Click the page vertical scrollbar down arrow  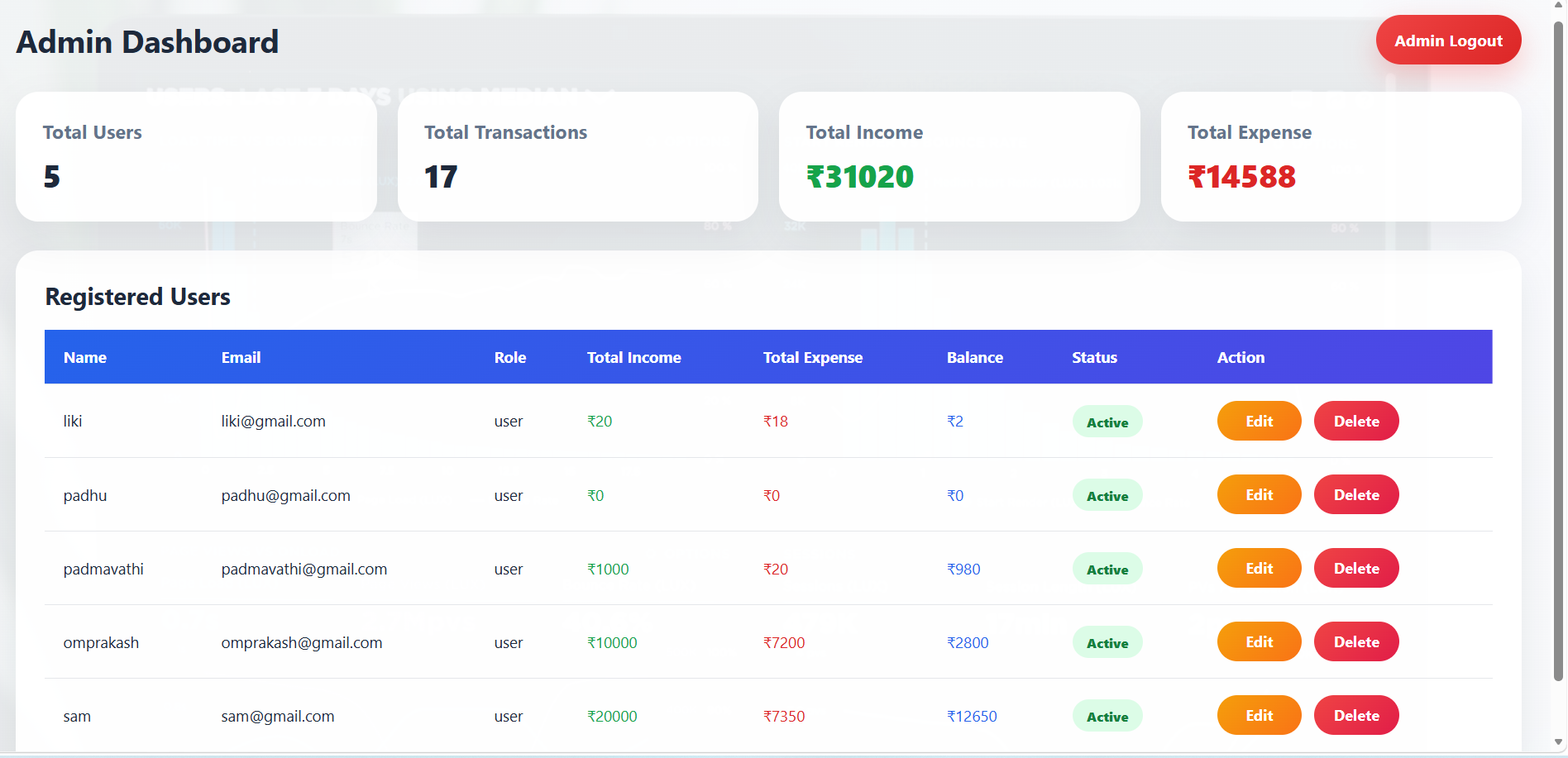coord(1559,742)
